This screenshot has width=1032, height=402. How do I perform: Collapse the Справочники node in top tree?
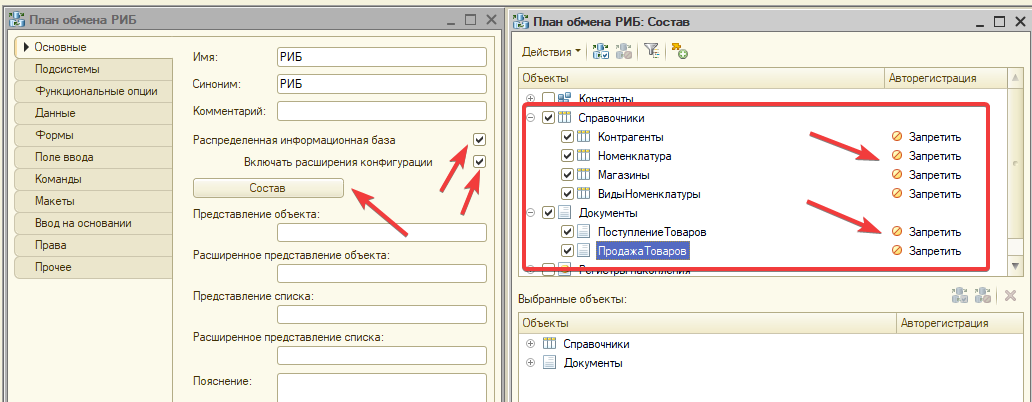[x=530, y=118]
